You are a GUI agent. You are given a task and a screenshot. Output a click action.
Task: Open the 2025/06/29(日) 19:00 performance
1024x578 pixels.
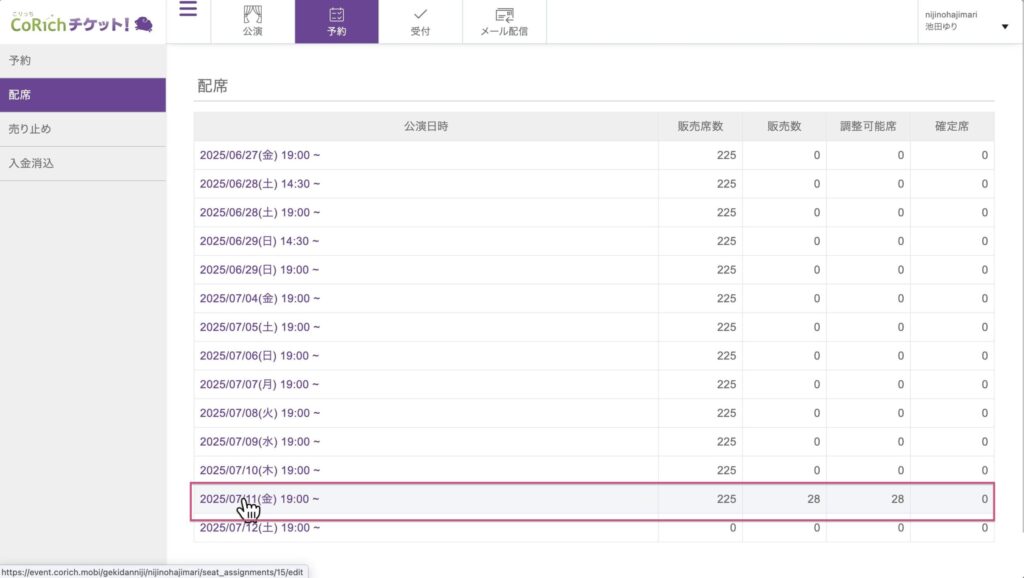(260, 270)
